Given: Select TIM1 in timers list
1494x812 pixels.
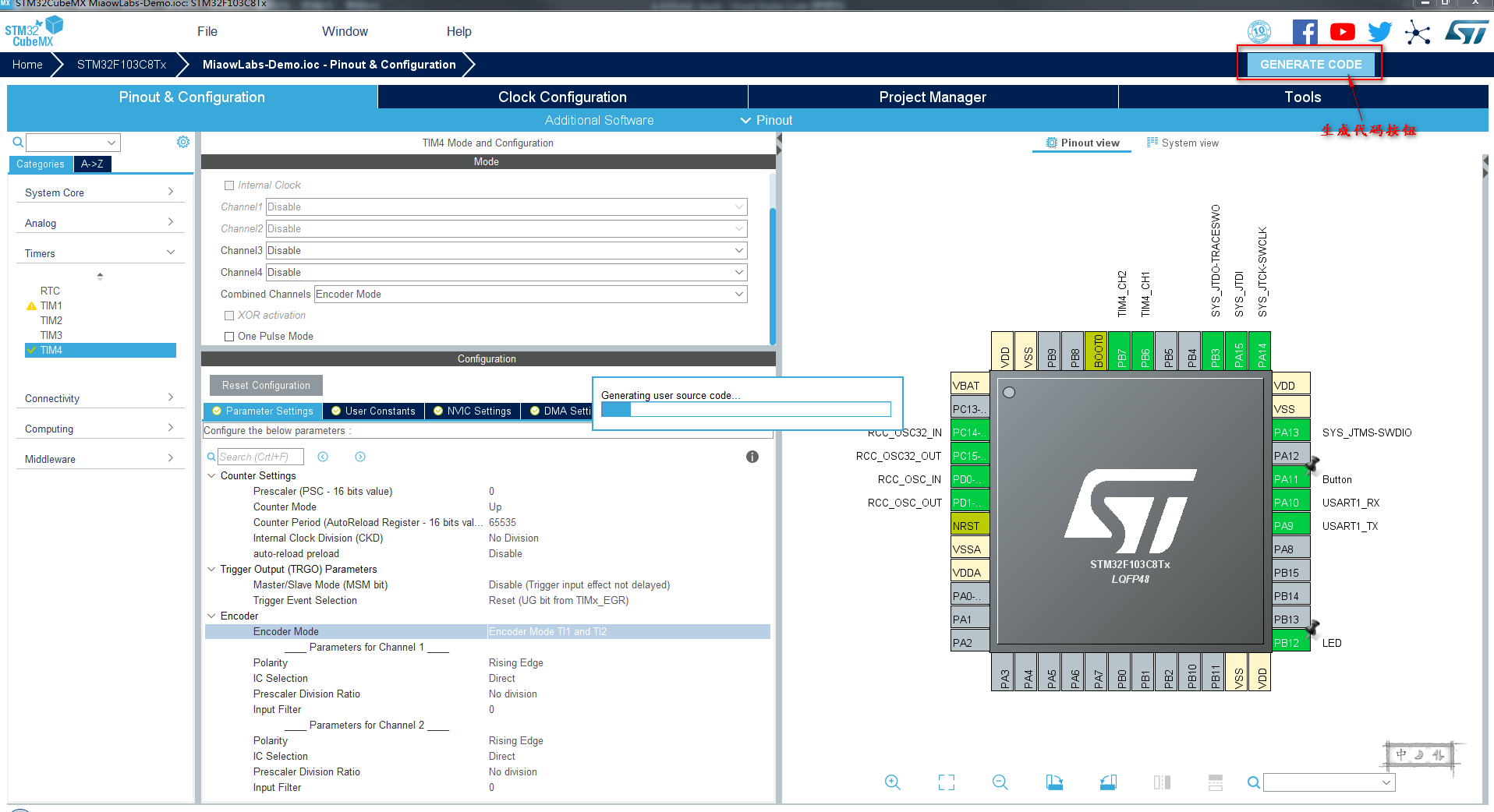Looking at the screenshot, I should click(x=51, y=305).
